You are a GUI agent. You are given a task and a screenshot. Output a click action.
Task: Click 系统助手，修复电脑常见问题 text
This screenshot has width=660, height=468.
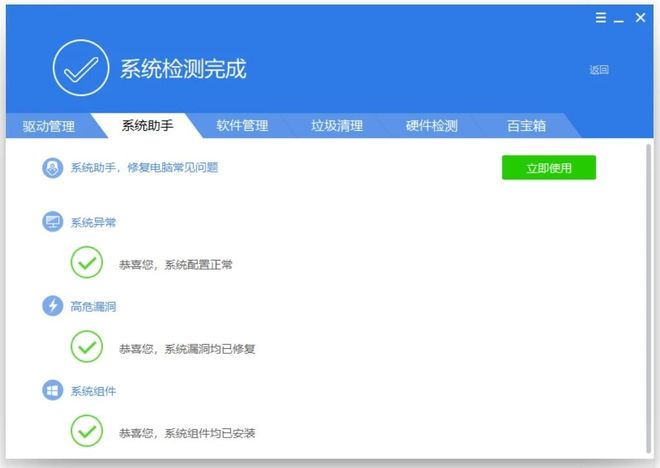[144, 168]
